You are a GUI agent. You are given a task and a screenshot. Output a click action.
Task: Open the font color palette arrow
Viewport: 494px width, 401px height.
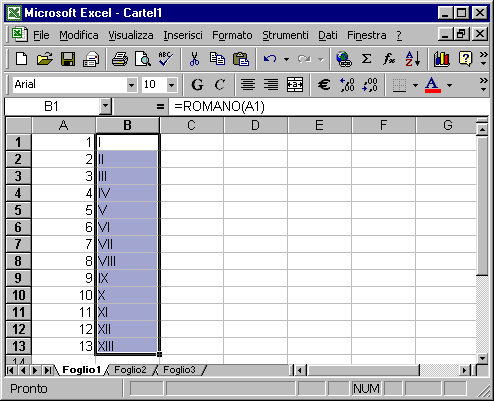[x=449, y=85]
